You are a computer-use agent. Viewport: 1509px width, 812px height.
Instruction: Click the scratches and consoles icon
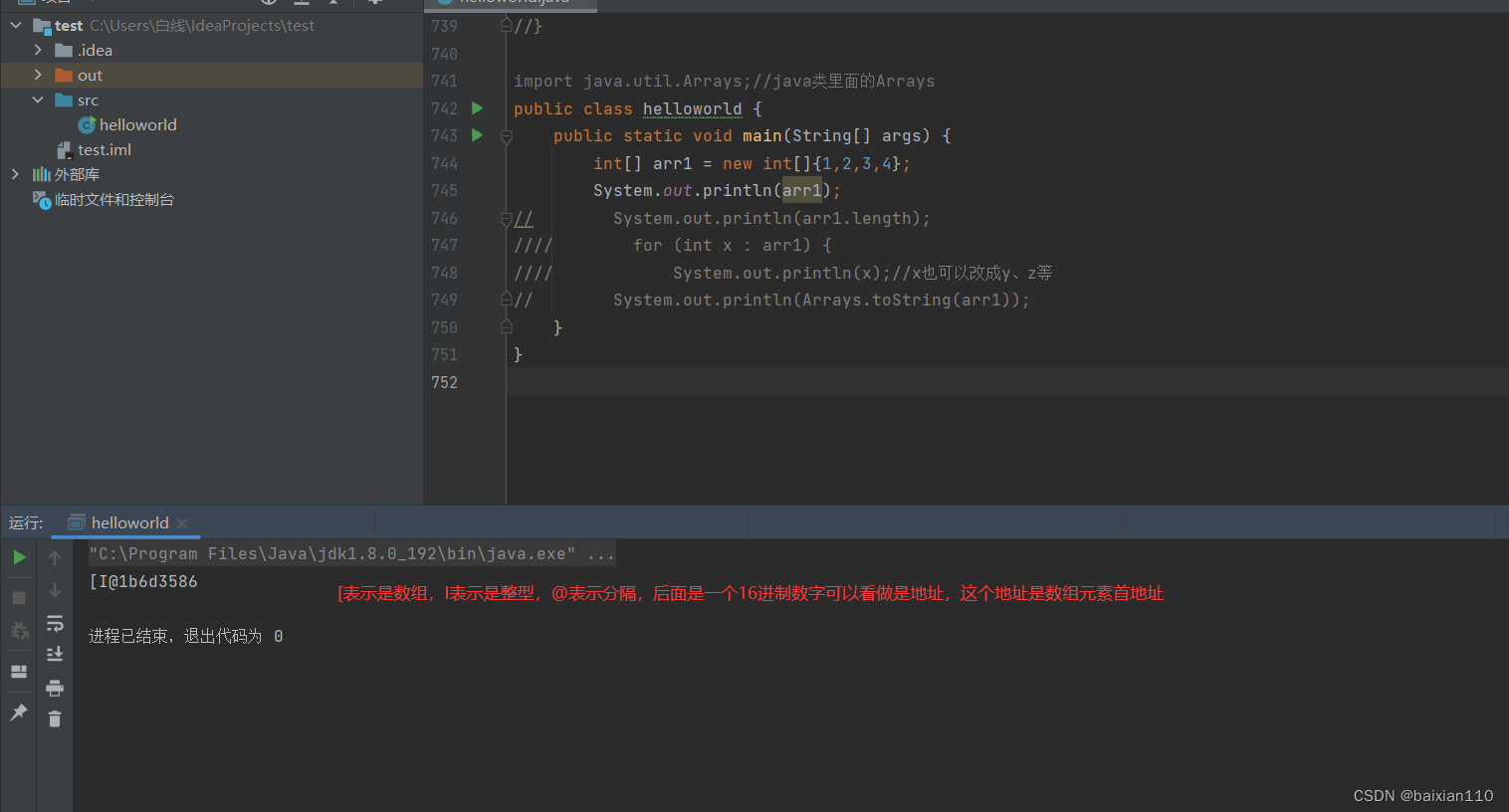tap(42, 200)
